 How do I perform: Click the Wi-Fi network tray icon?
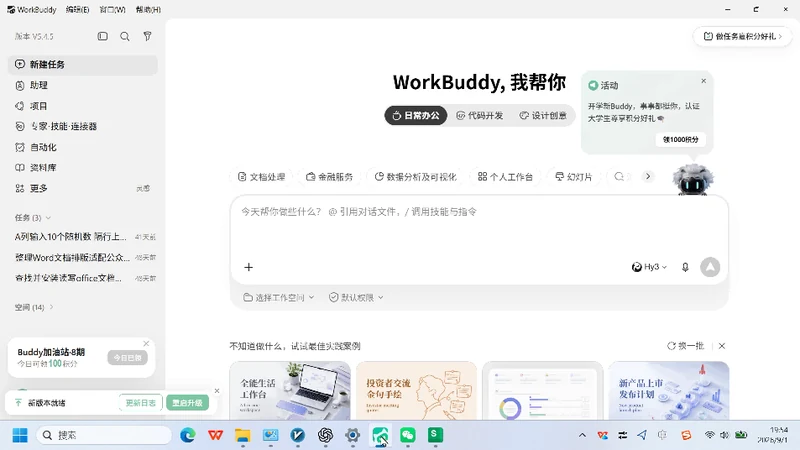710,435
